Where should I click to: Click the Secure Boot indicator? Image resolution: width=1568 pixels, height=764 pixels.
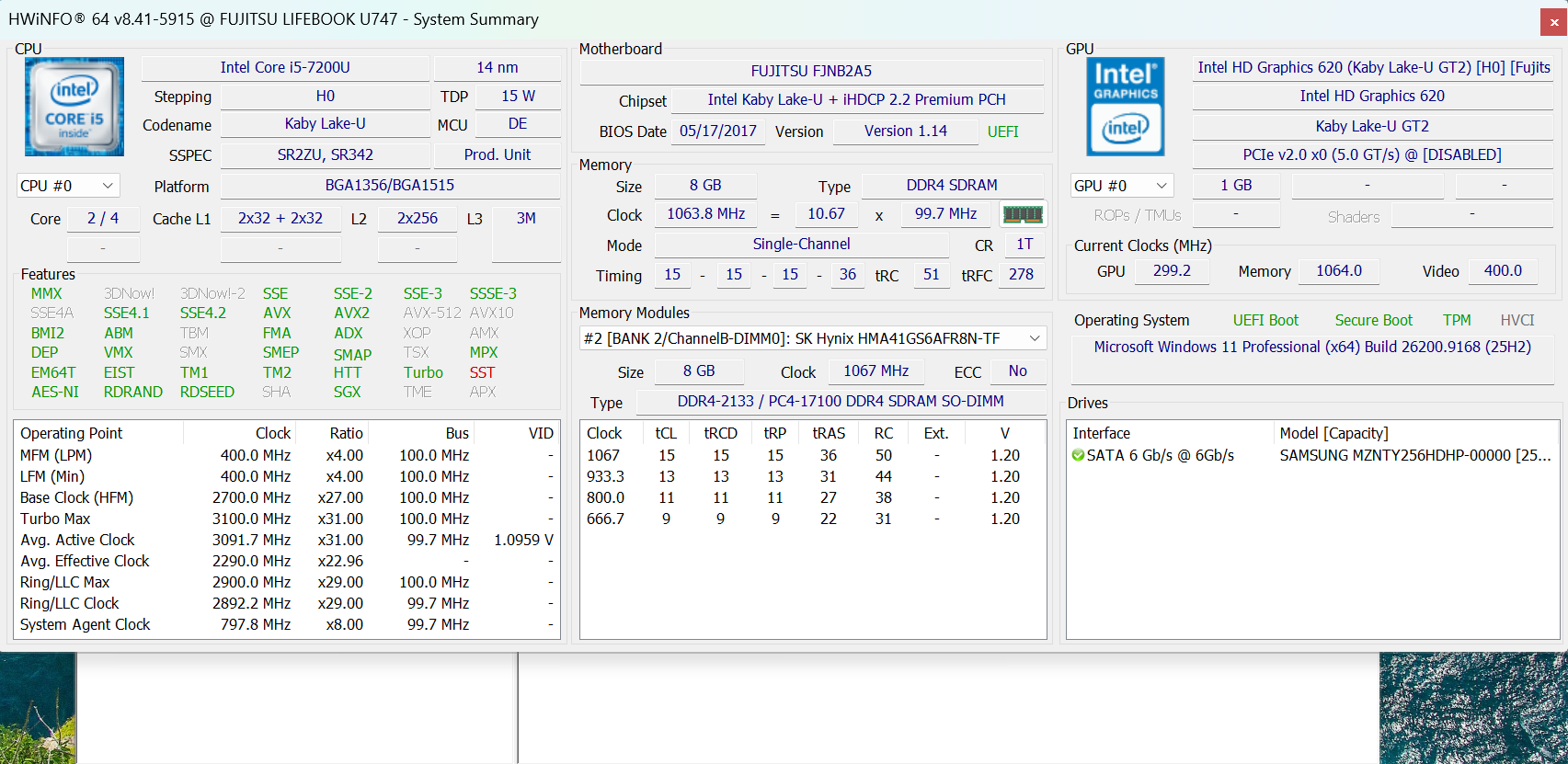point(1374,320)
